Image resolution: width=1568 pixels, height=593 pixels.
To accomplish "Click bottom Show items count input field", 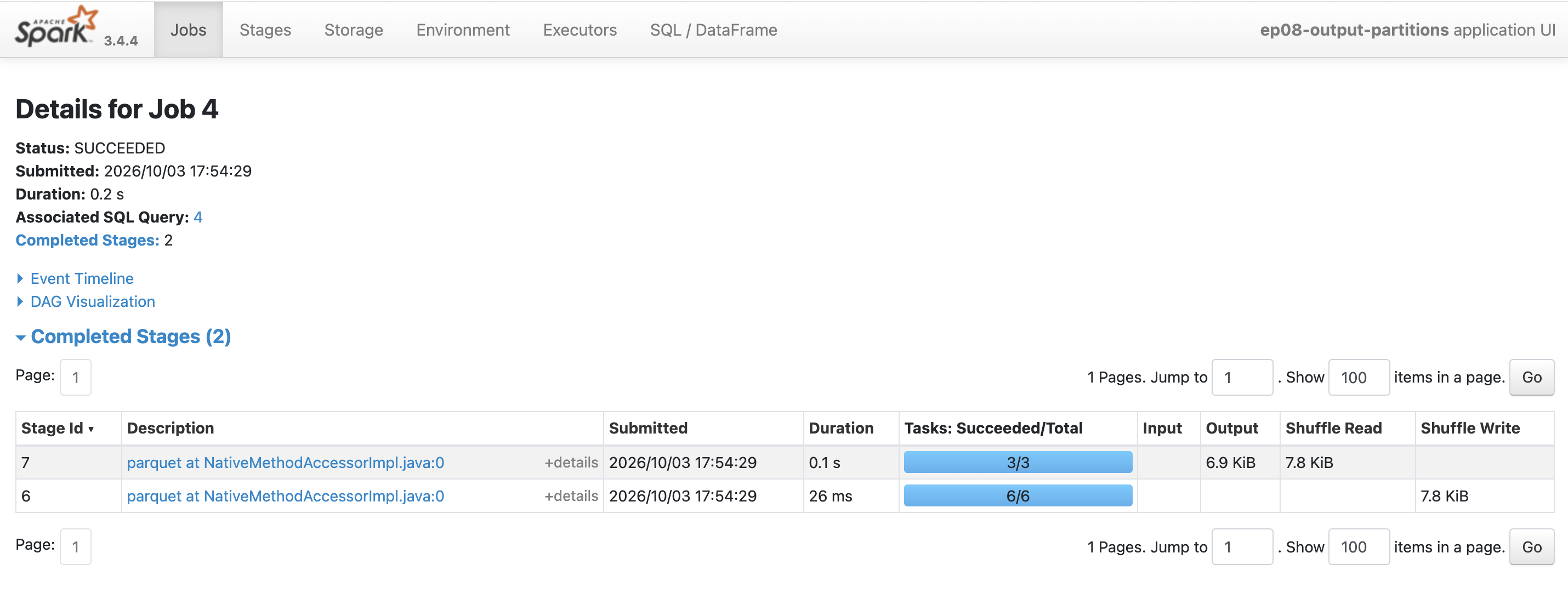I will click(x=1359, y=548).
